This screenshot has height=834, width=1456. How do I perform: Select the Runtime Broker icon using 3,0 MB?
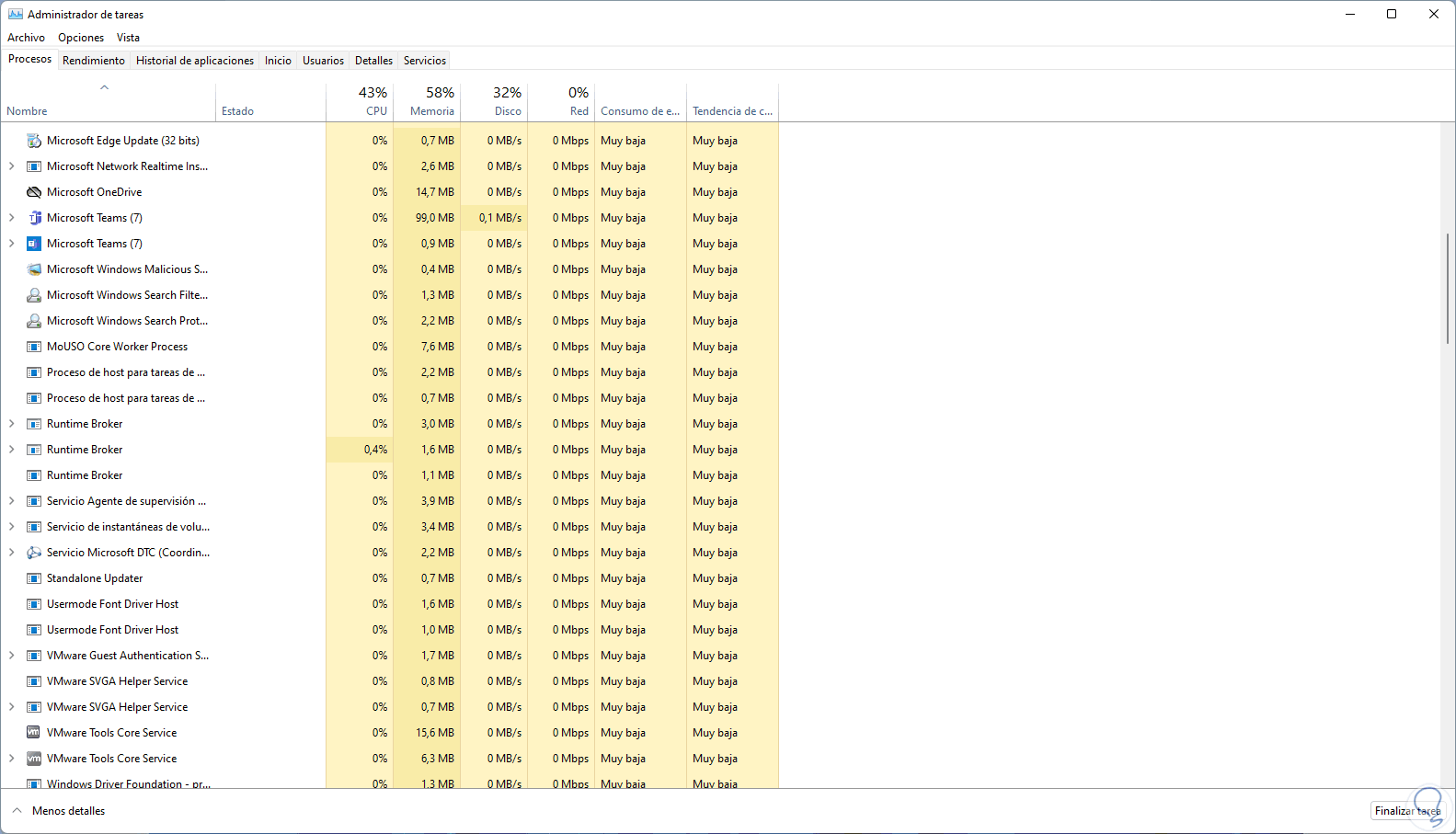click(34, 424)
